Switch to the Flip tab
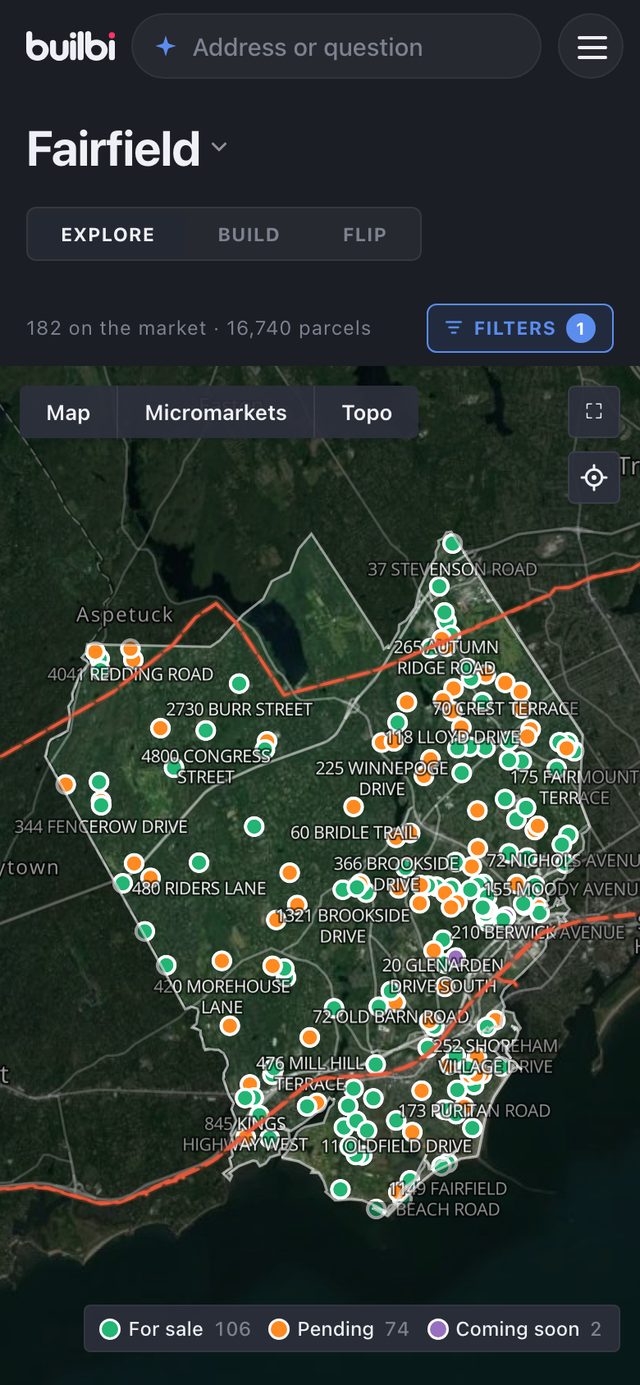Screen dimensions: 640x1385 click(x=365, y=235)
